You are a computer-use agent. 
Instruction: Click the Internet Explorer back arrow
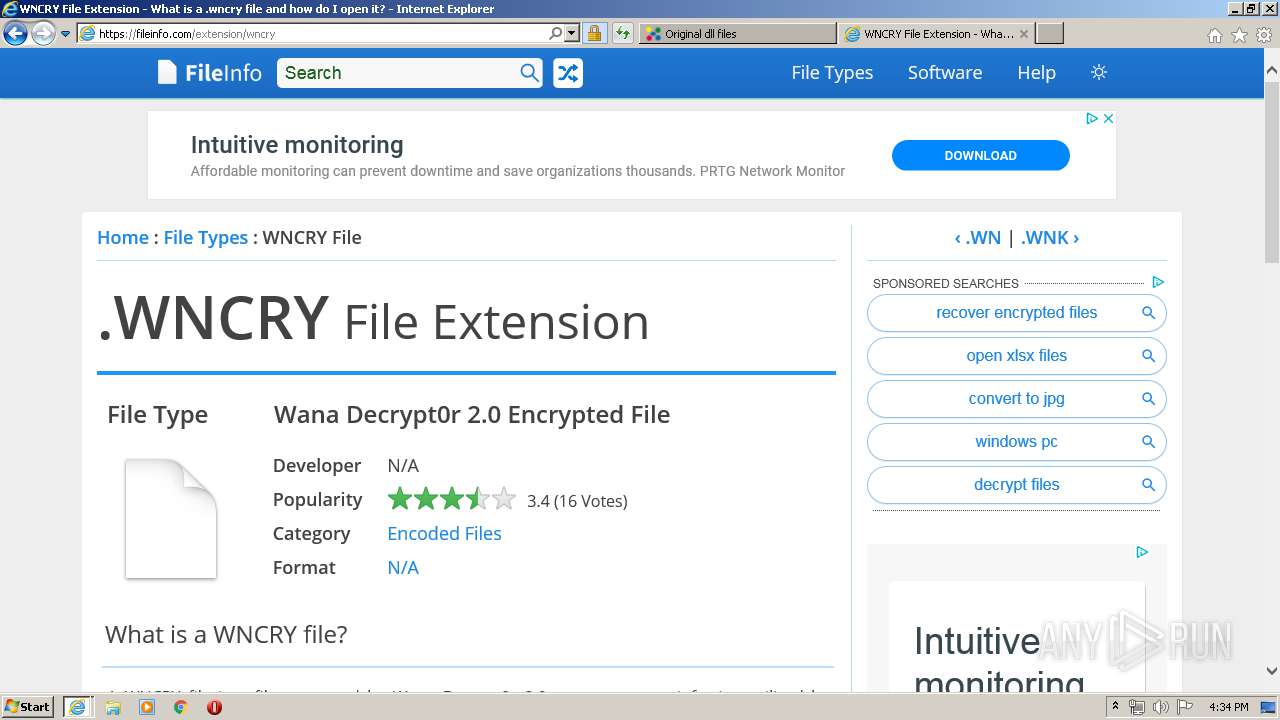coord(15,34)
